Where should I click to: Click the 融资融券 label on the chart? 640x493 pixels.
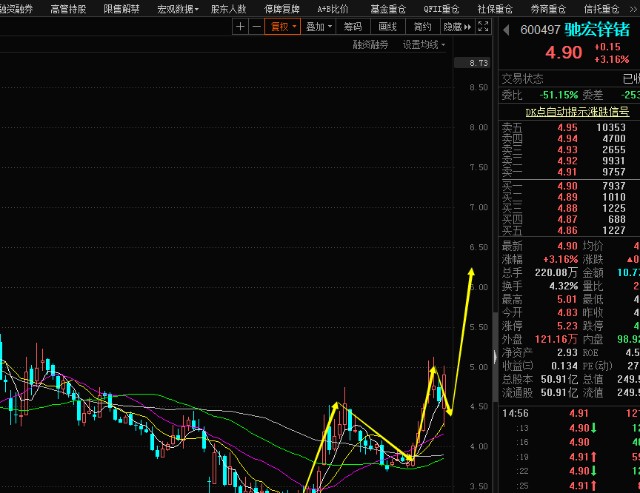pyautogui.click(x=370, y=45)
